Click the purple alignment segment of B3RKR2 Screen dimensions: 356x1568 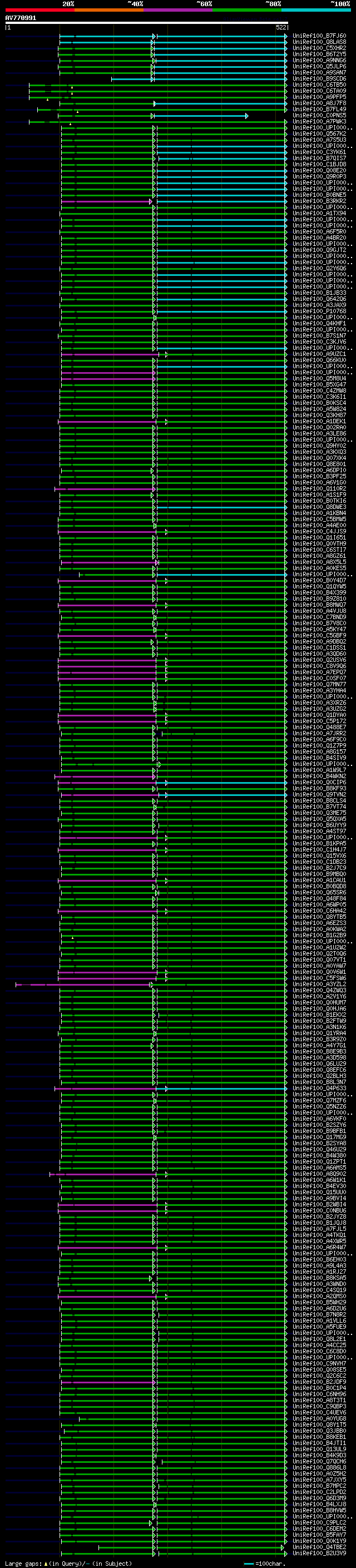coord(106,201)
